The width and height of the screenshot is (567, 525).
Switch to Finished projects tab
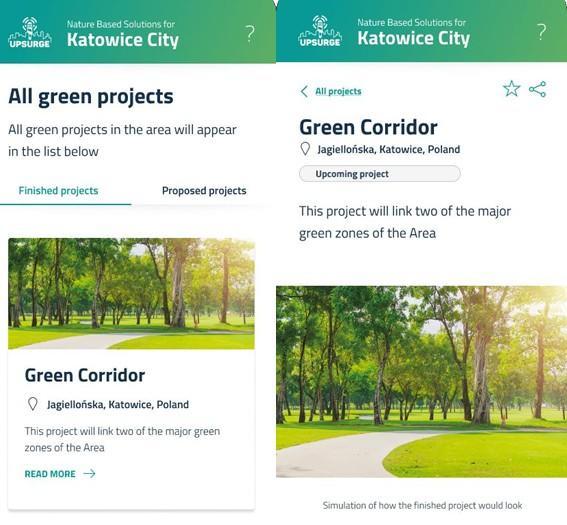tap(58, 191)
